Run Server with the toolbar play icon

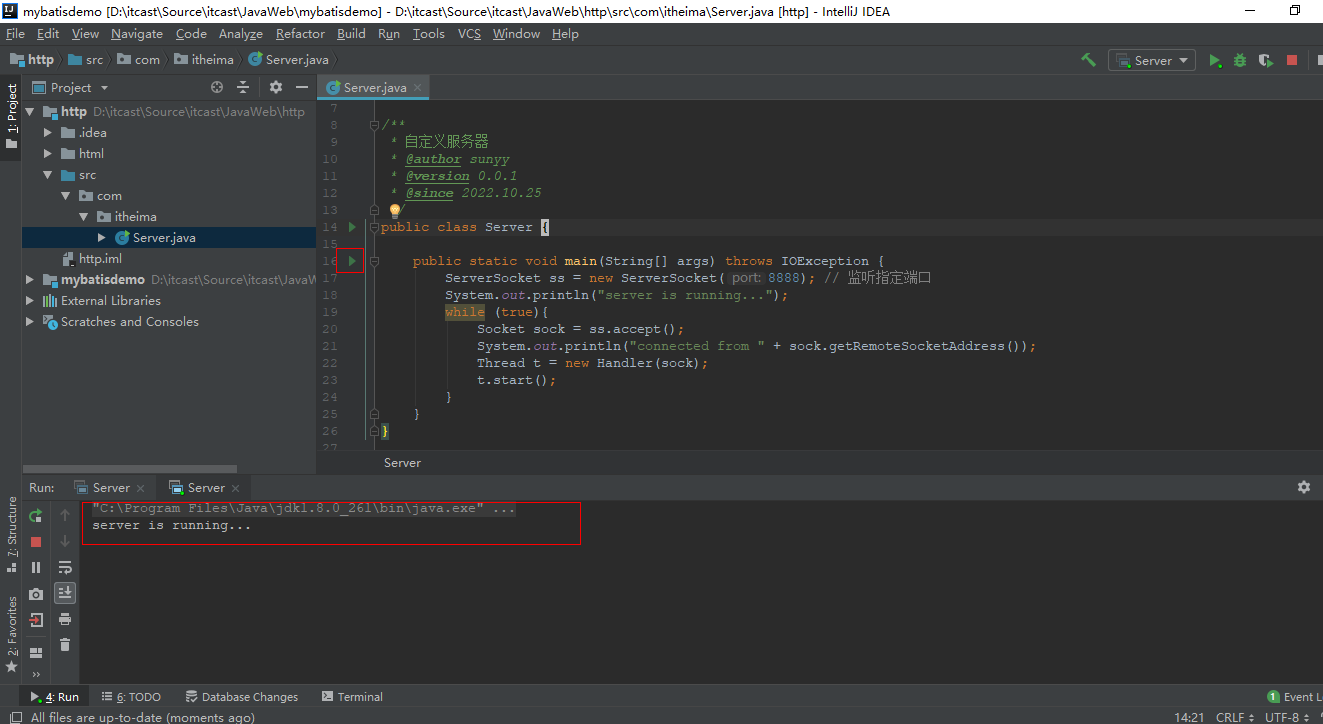tap(1215, 60)
